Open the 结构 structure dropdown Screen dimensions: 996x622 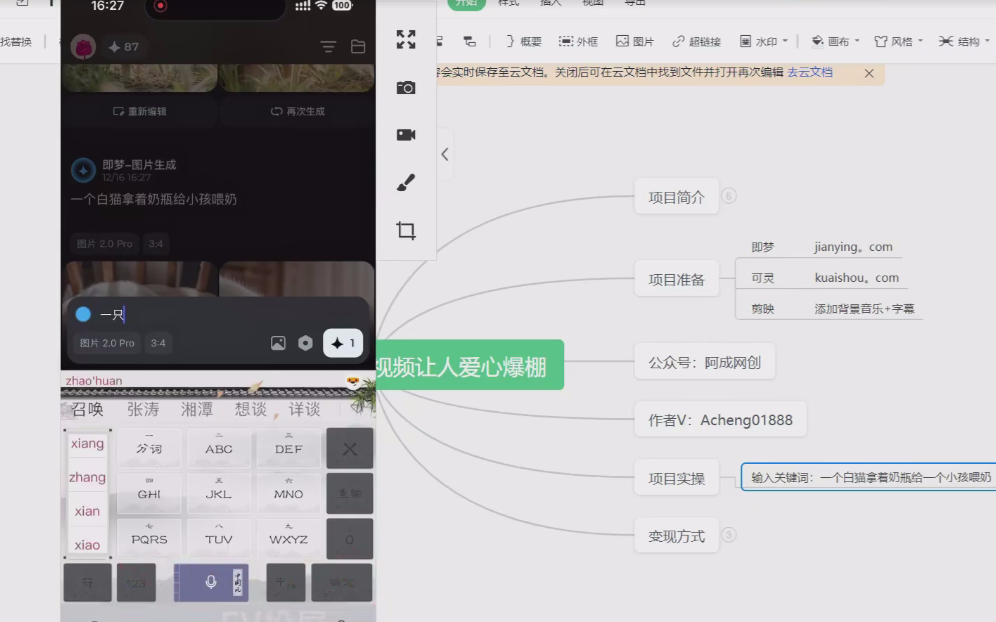point(963,40)
